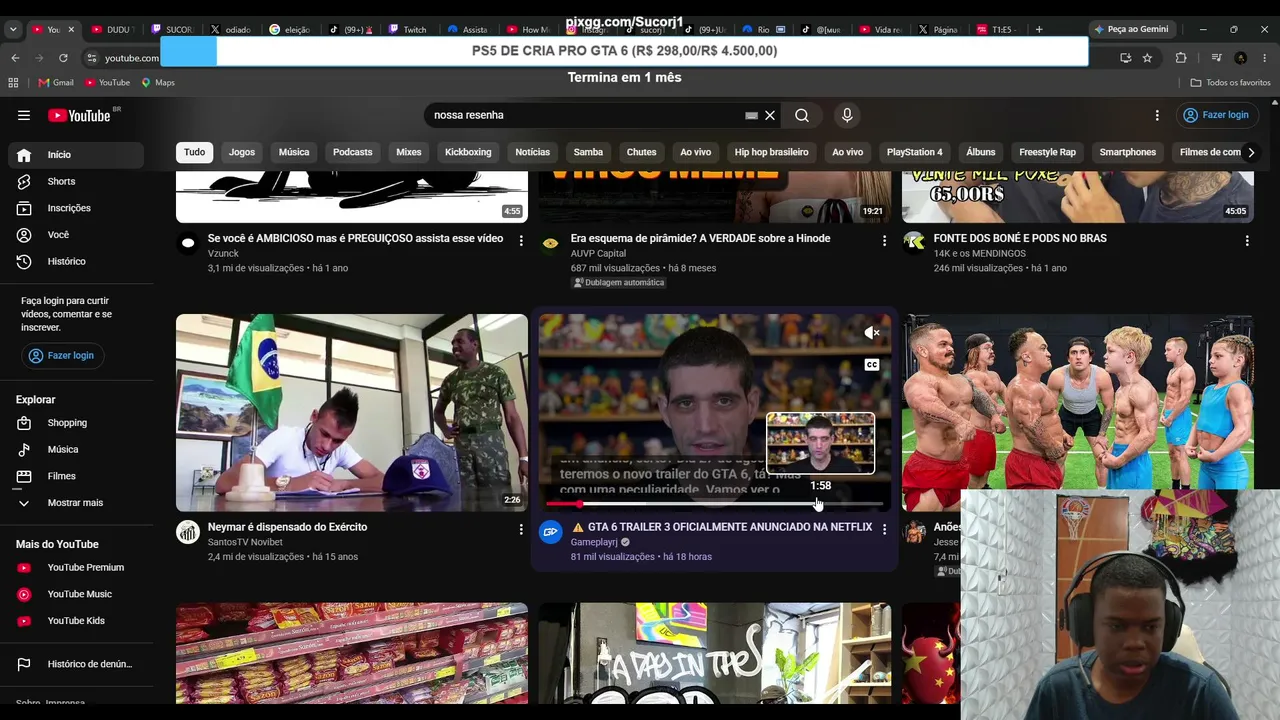Open Inscrições in the sidebar
The height and width of the screenshot is (720, 1280).
pos(76,208)
